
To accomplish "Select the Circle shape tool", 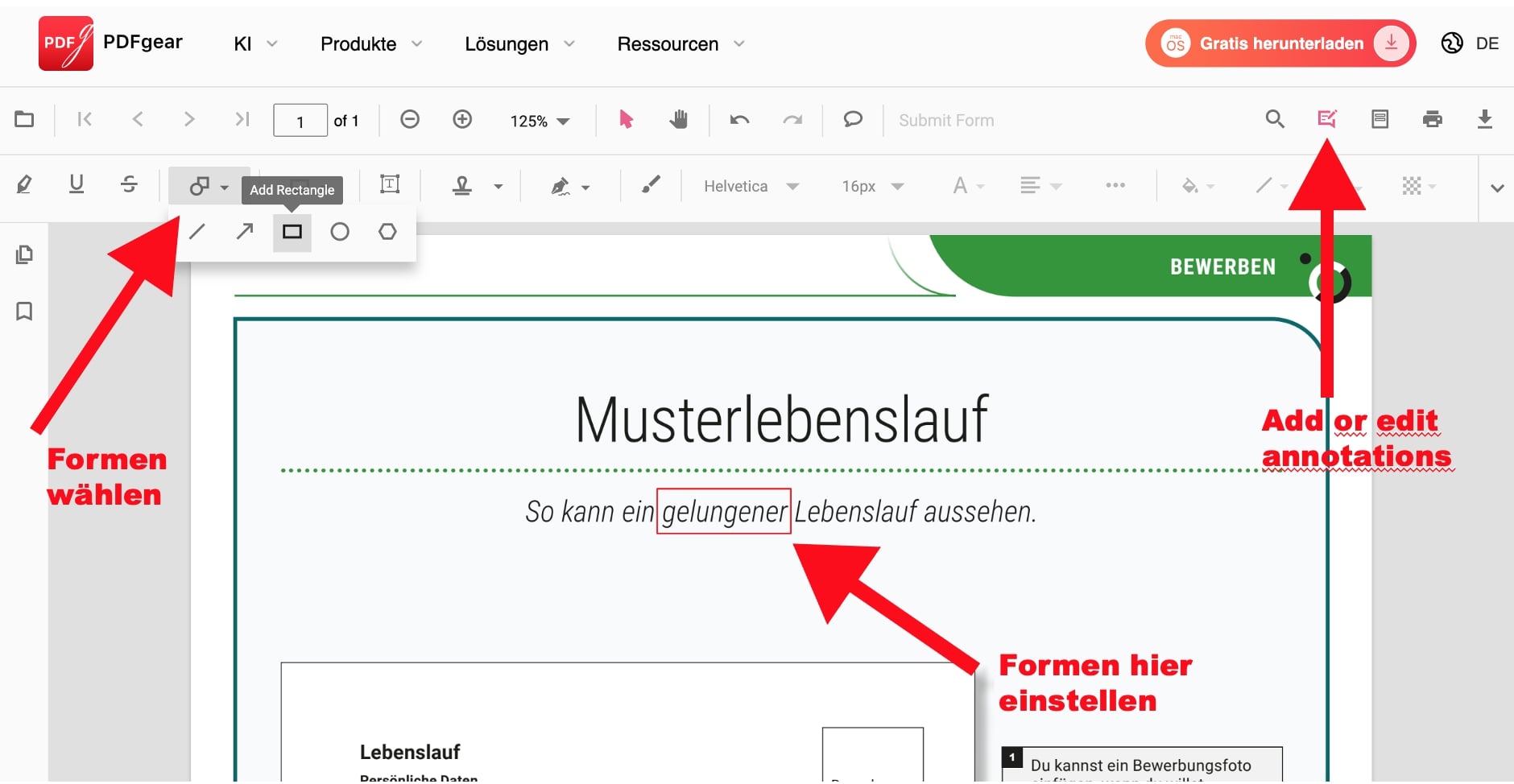I will coord(340,232).
